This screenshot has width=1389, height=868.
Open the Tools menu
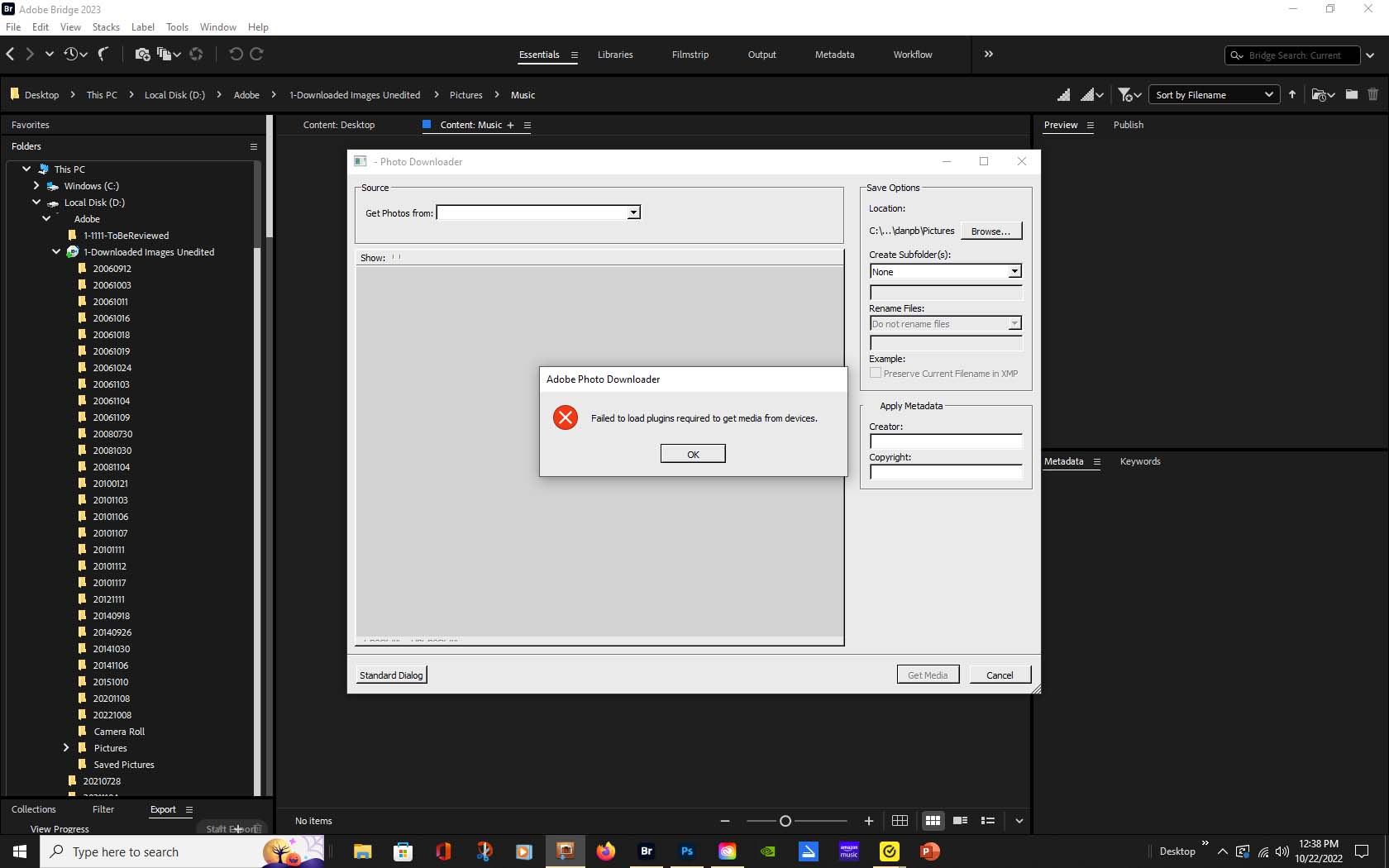click(177, 27)
